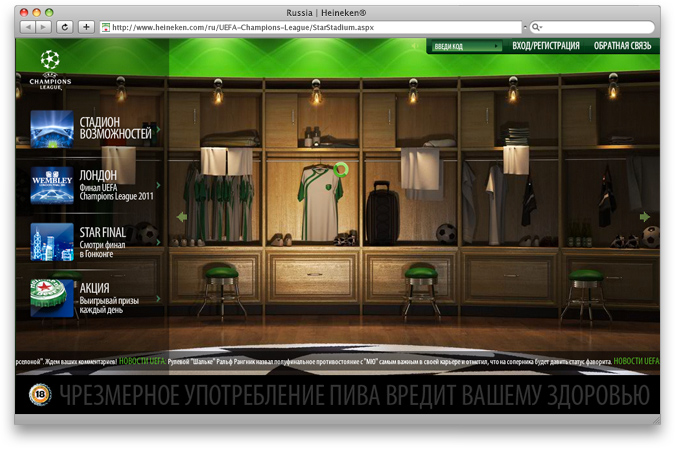Click the browser search field
The width and height of the screenshot is (675, 452).
pos(592,27)
